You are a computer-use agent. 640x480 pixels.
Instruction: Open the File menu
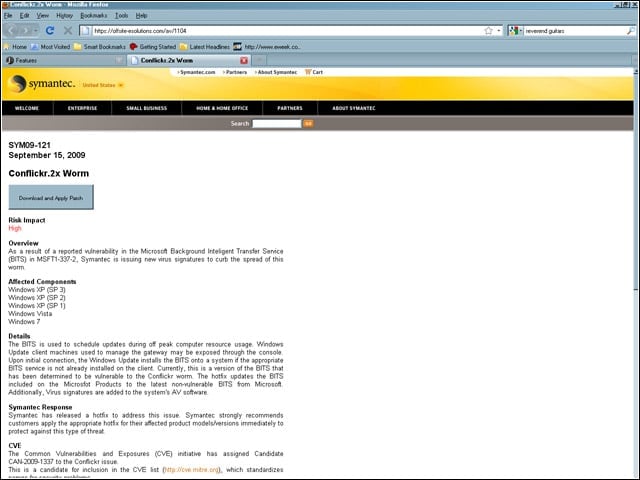tap(8, 16)
